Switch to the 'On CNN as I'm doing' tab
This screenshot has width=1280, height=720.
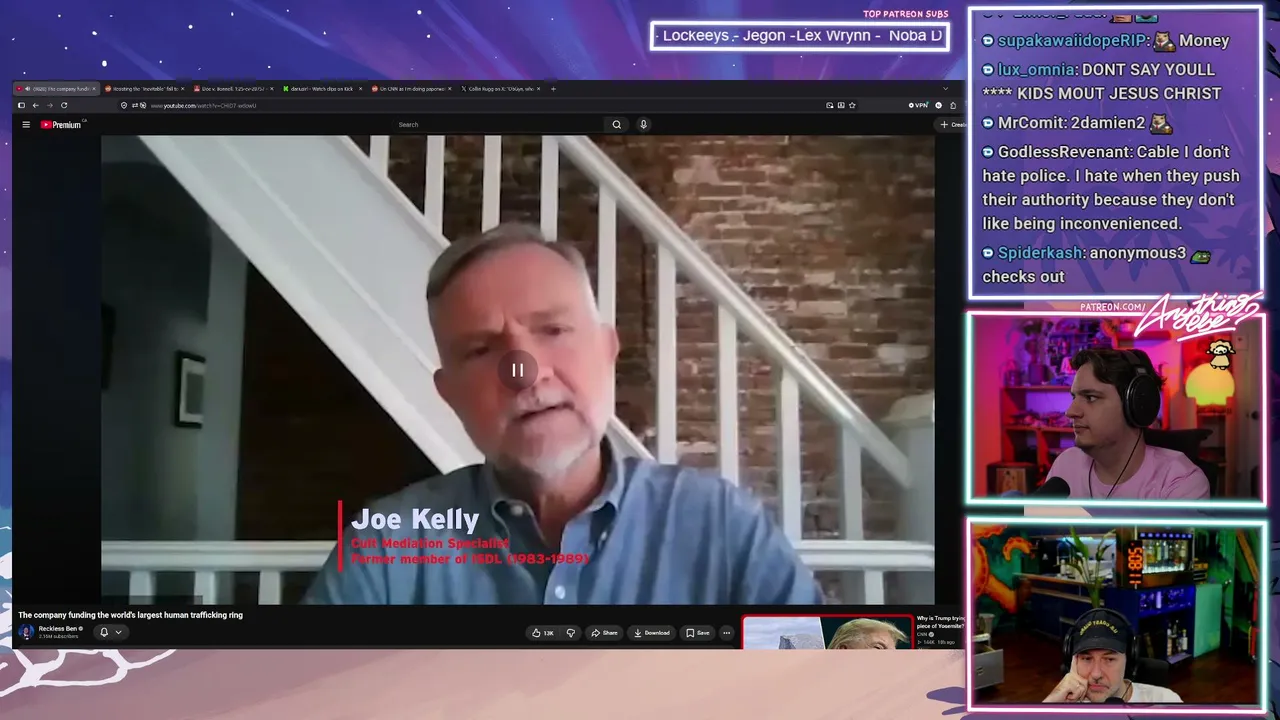point(410,89)
